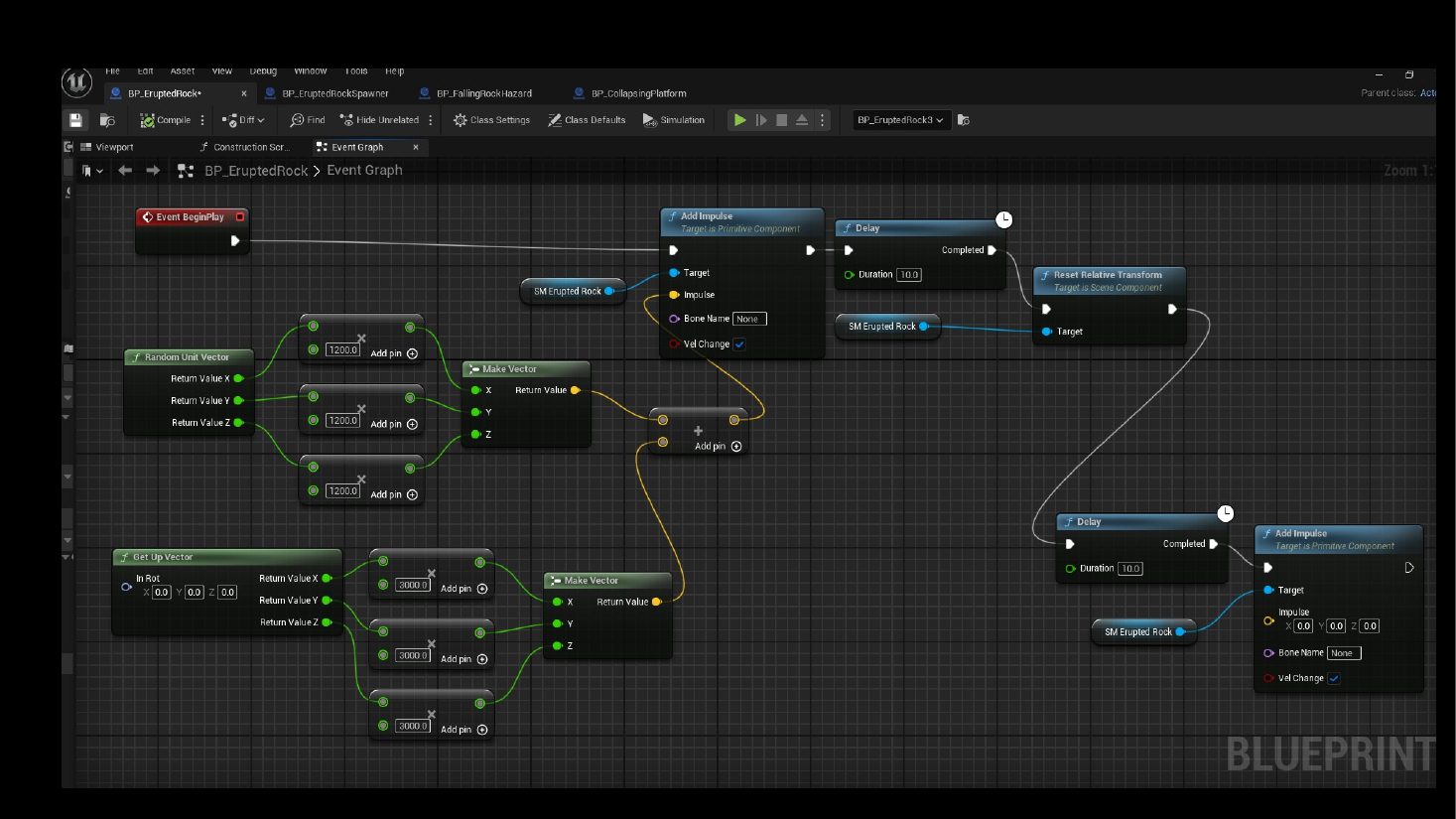Click the Eject icon in toolbar
Screen dimensions: 1456x819
coord(802,120)
